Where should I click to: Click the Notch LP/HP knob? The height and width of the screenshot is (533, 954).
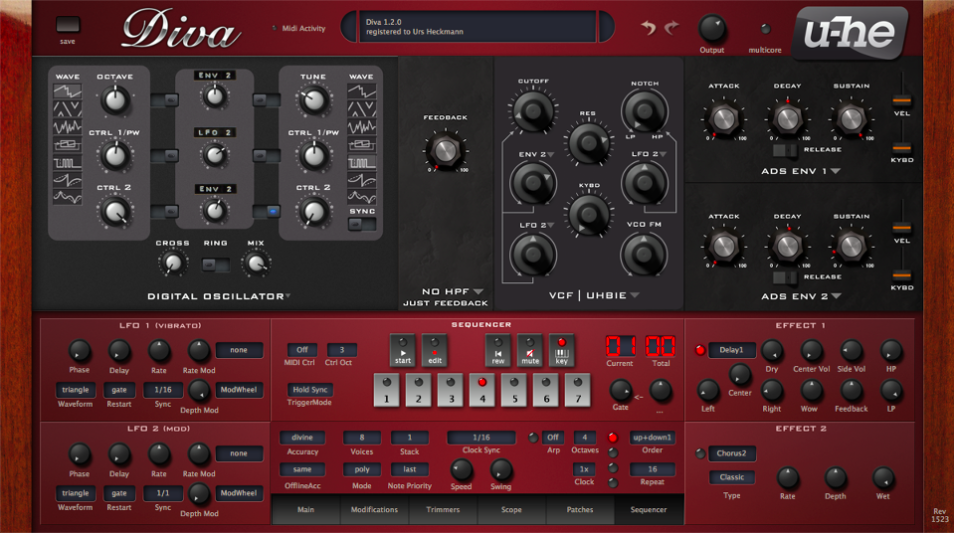pyautogui.click(x=644, y=111)
